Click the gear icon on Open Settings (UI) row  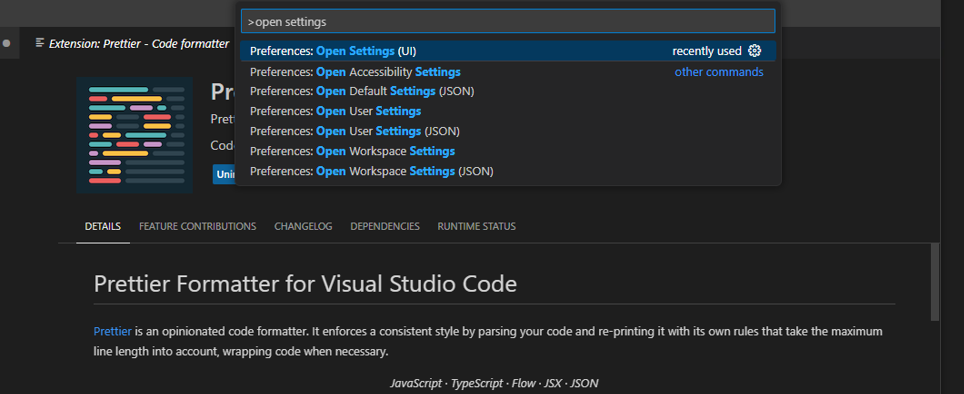[x=754, y=51]
